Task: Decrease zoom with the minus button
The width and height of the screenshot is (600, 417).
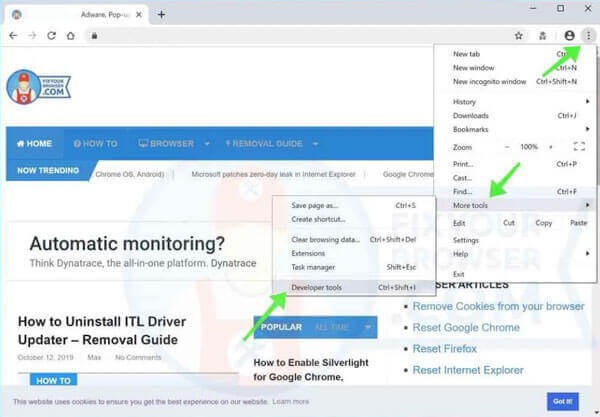Action: point(507,147)
